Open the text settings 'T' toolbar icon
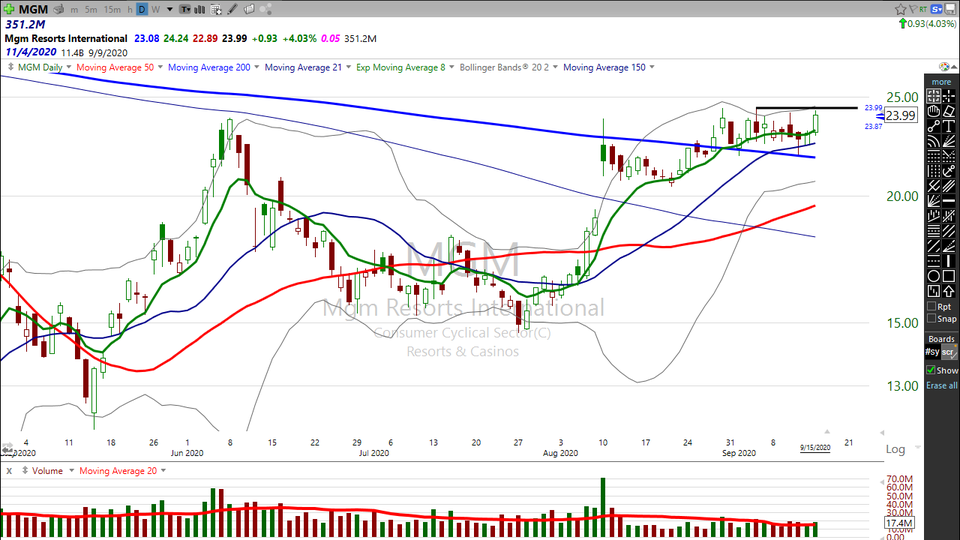Viewport: 960px width, 540px height. click(x=184, y=9)
